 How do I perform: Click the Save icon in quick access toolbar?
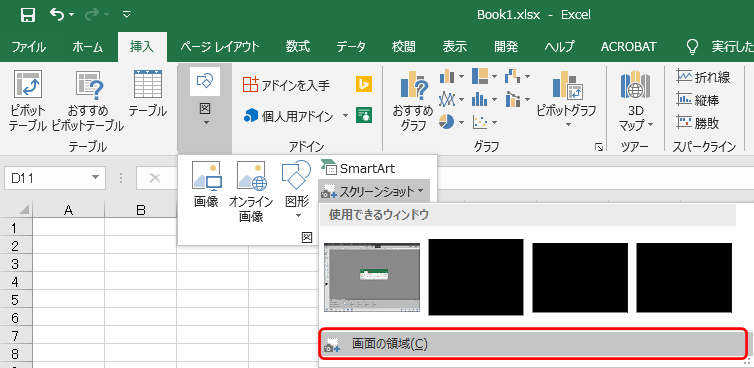28,15
